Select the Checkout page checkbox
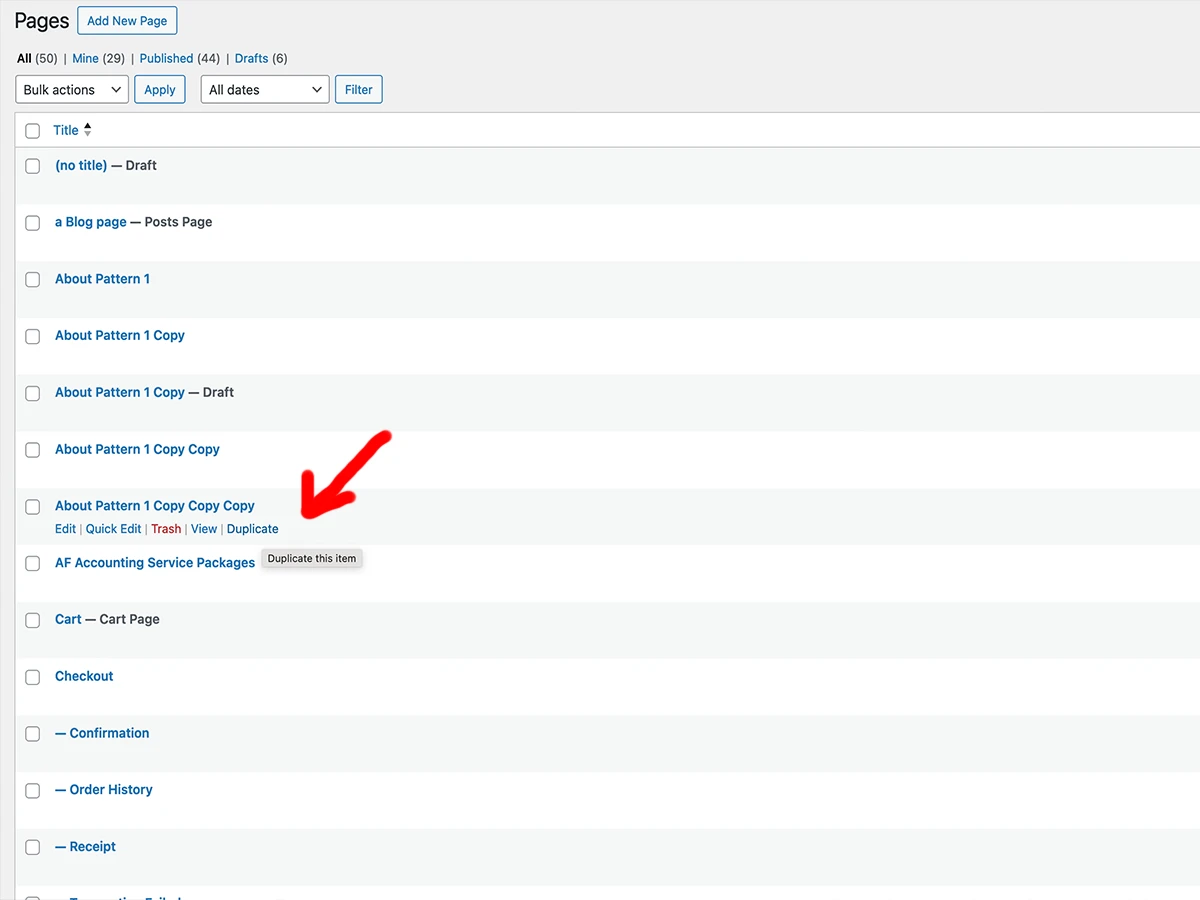The image size is (1200, 900). 33,677
